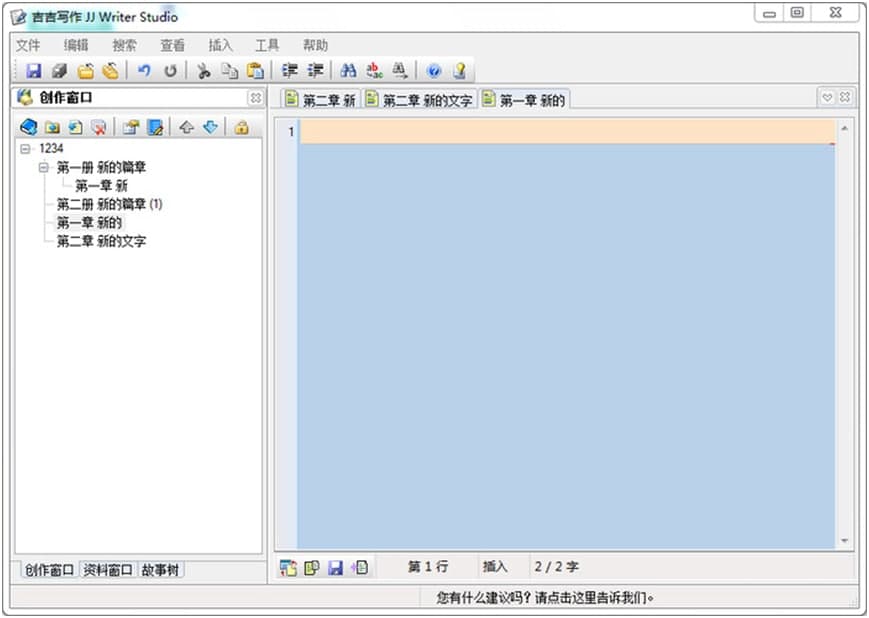
Task: Move item down with blue down arrow
Action: click(x=210, y=127)
